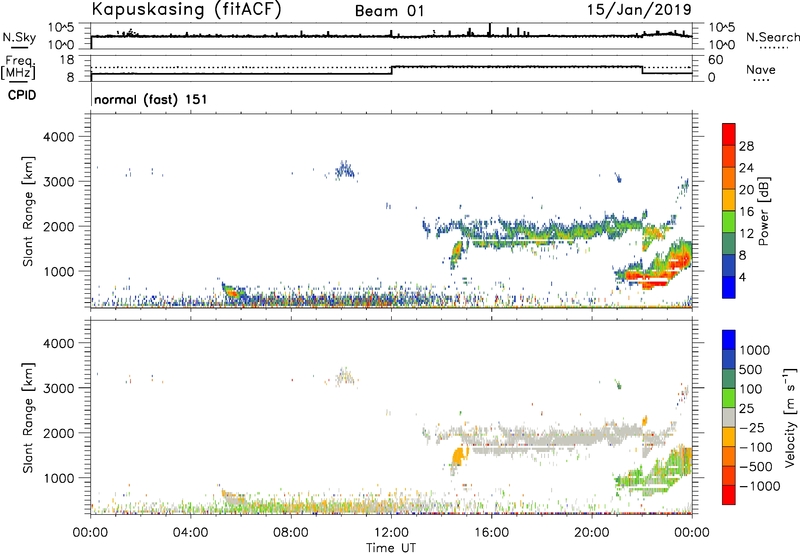Click "Slant Range [km]" label of the velocity panel
Screen dimensions: 800x554
click(x=29, y=418)
